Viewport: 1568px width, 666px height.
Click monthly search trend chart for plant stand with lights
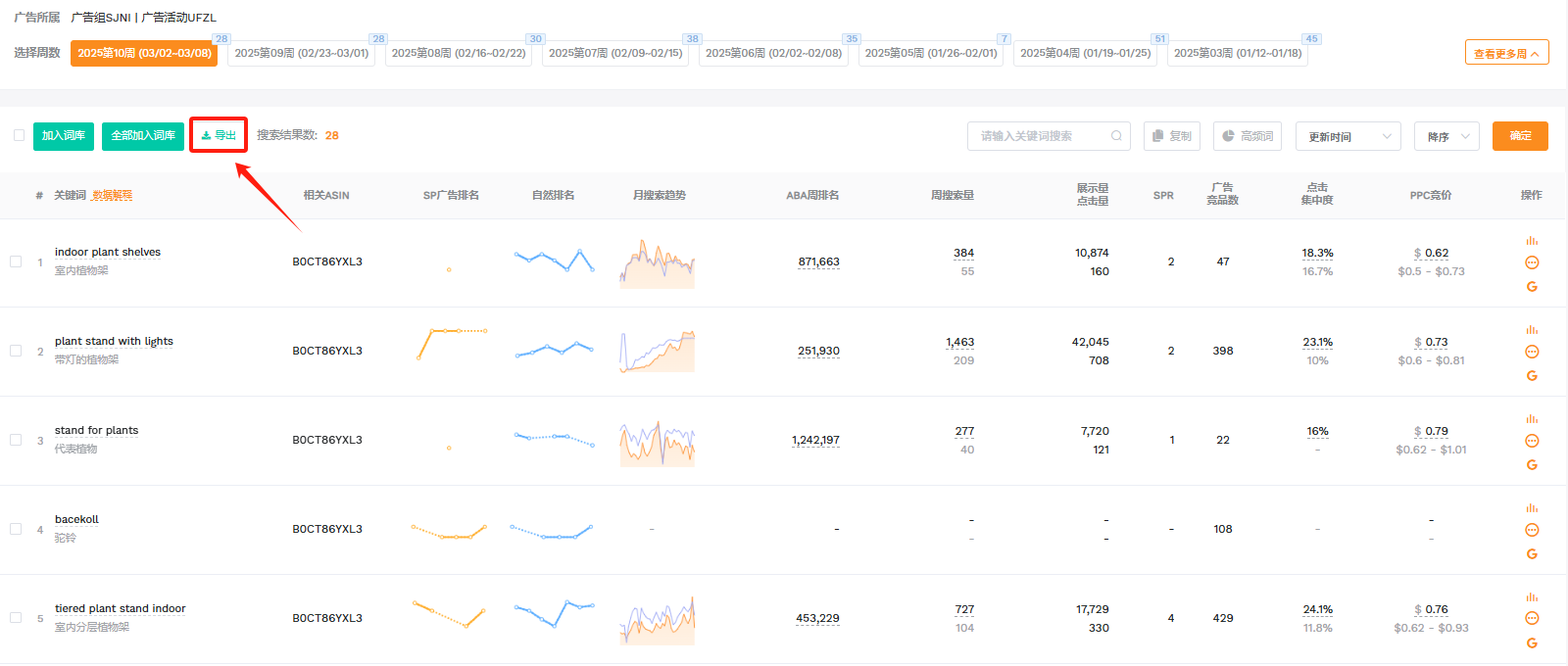click(x=658, y=351)
